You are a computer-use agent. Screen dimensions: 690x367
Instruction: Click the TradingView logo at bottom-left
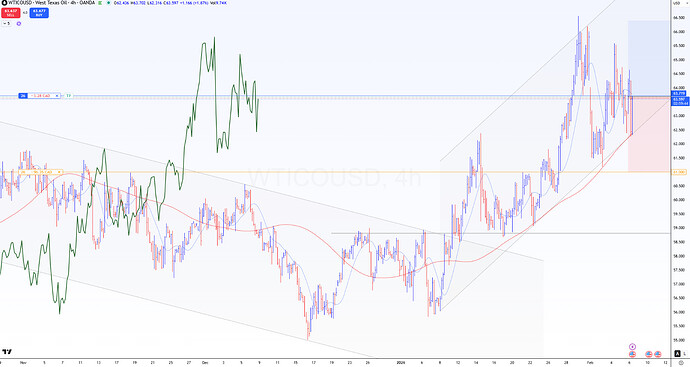click(7, 352)
